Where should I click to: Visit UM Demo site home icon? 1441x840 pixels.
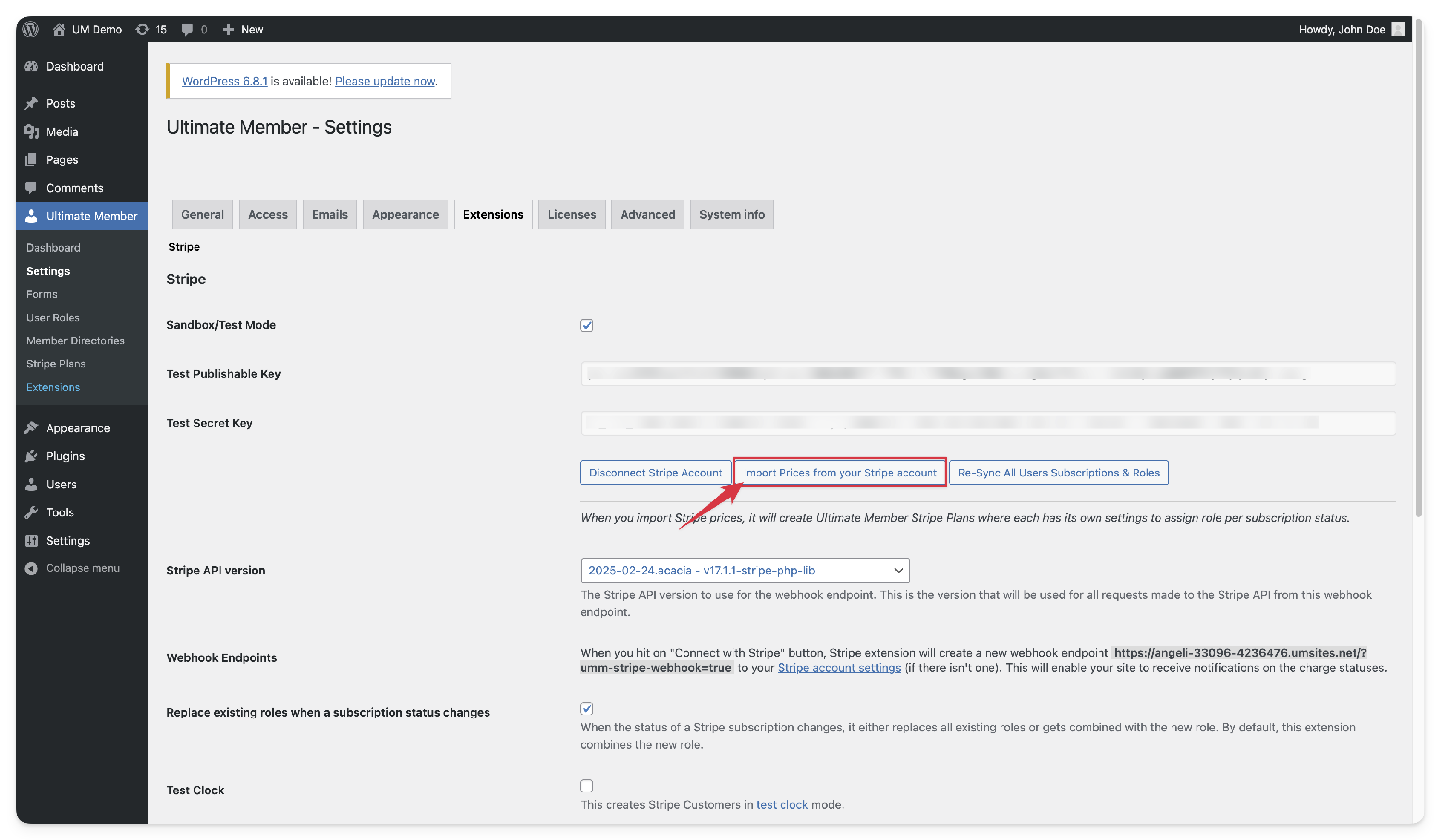point(59,29)
